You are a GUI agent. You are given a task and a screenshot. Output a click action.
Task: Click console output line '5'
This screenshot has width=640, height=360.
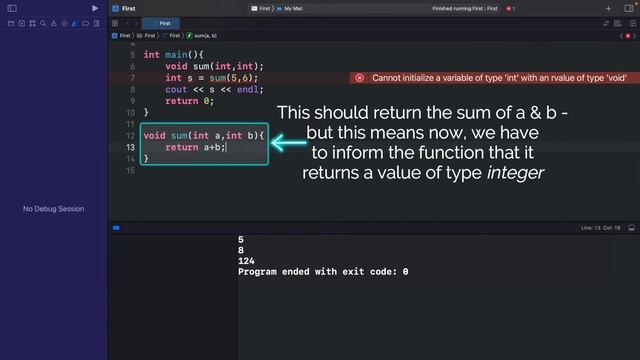coord(241,240)
